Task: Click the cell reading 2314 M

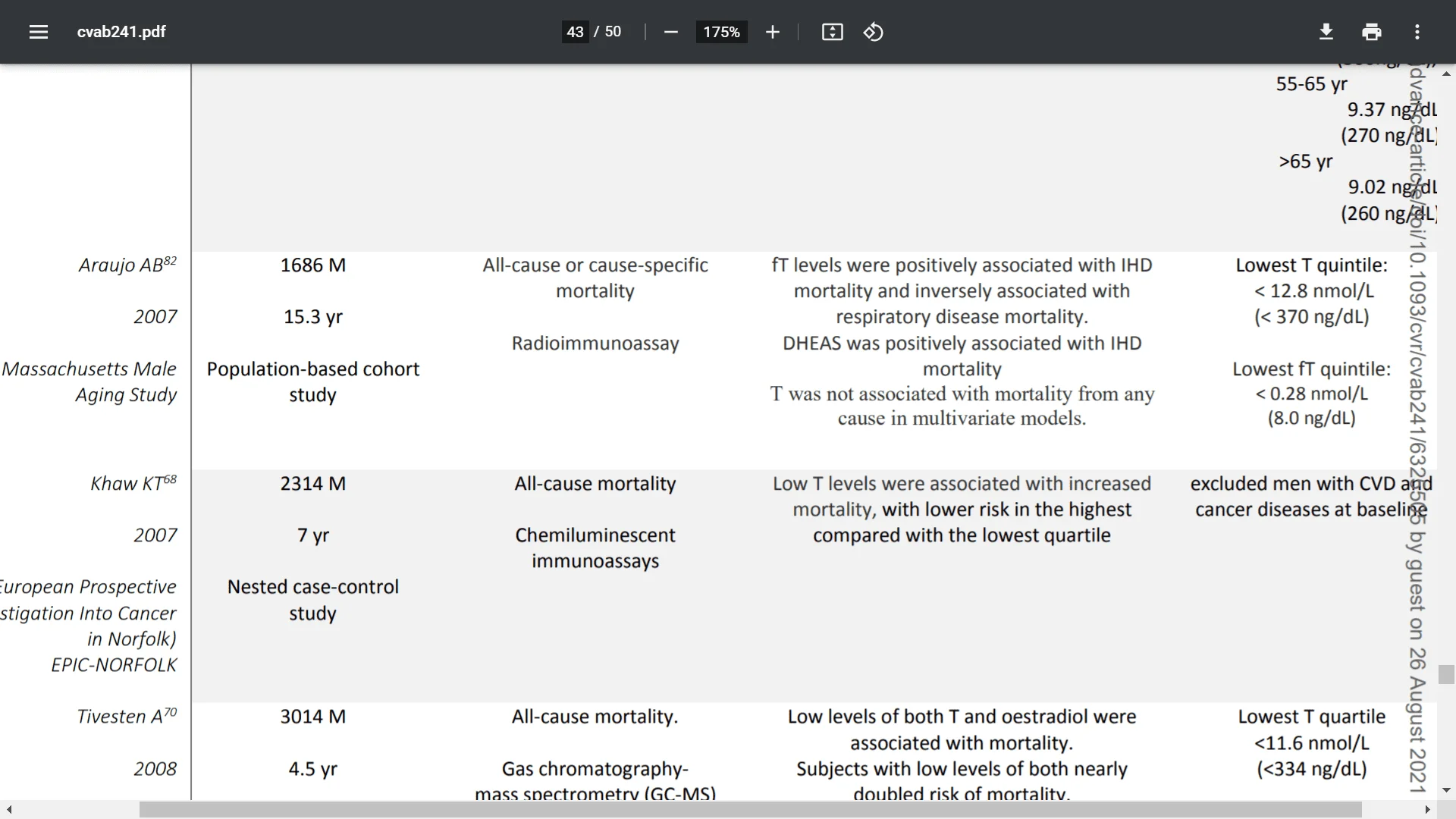Action: (313, 483)
